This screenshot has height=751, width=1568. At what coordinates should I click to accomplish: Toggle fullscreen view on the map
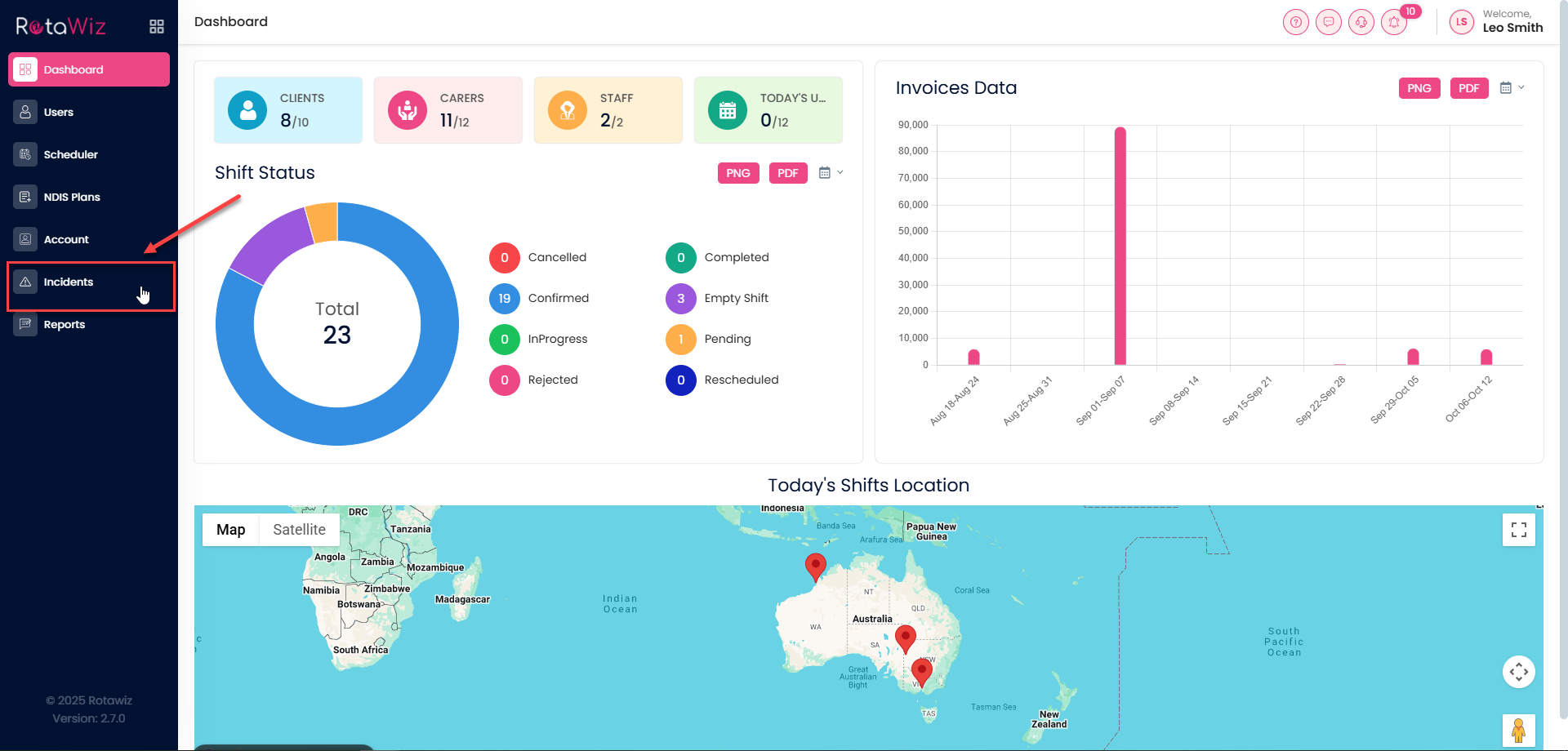1518,530
